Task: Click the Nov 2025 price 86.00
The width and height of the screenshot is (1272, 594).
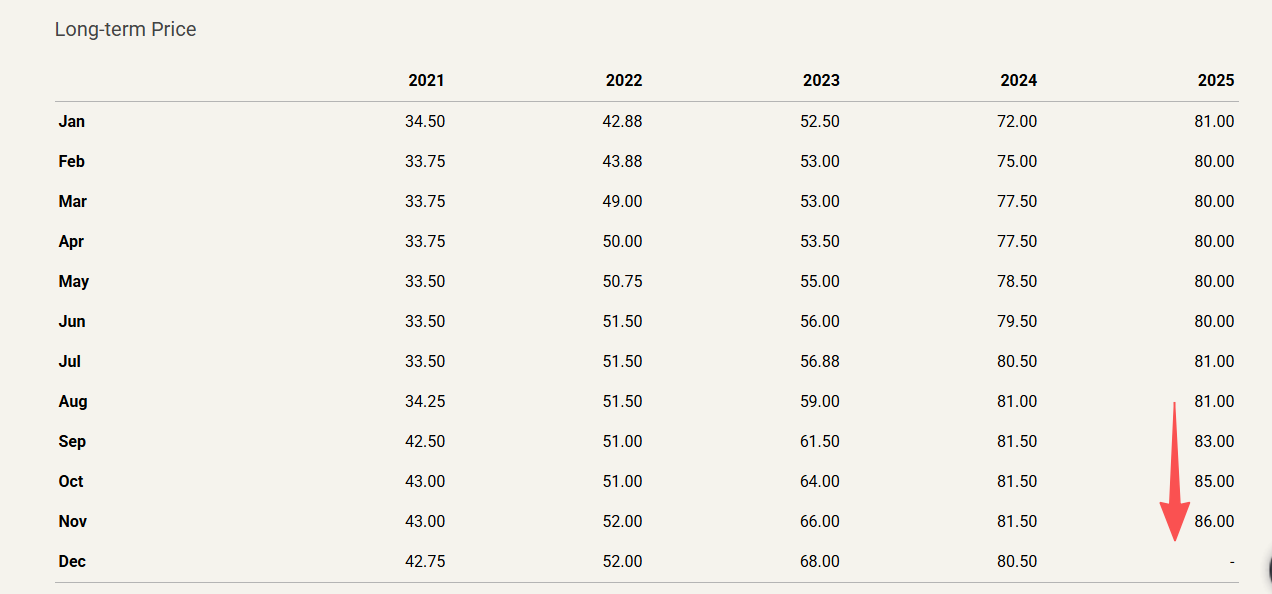Action: coord(1214,522)
